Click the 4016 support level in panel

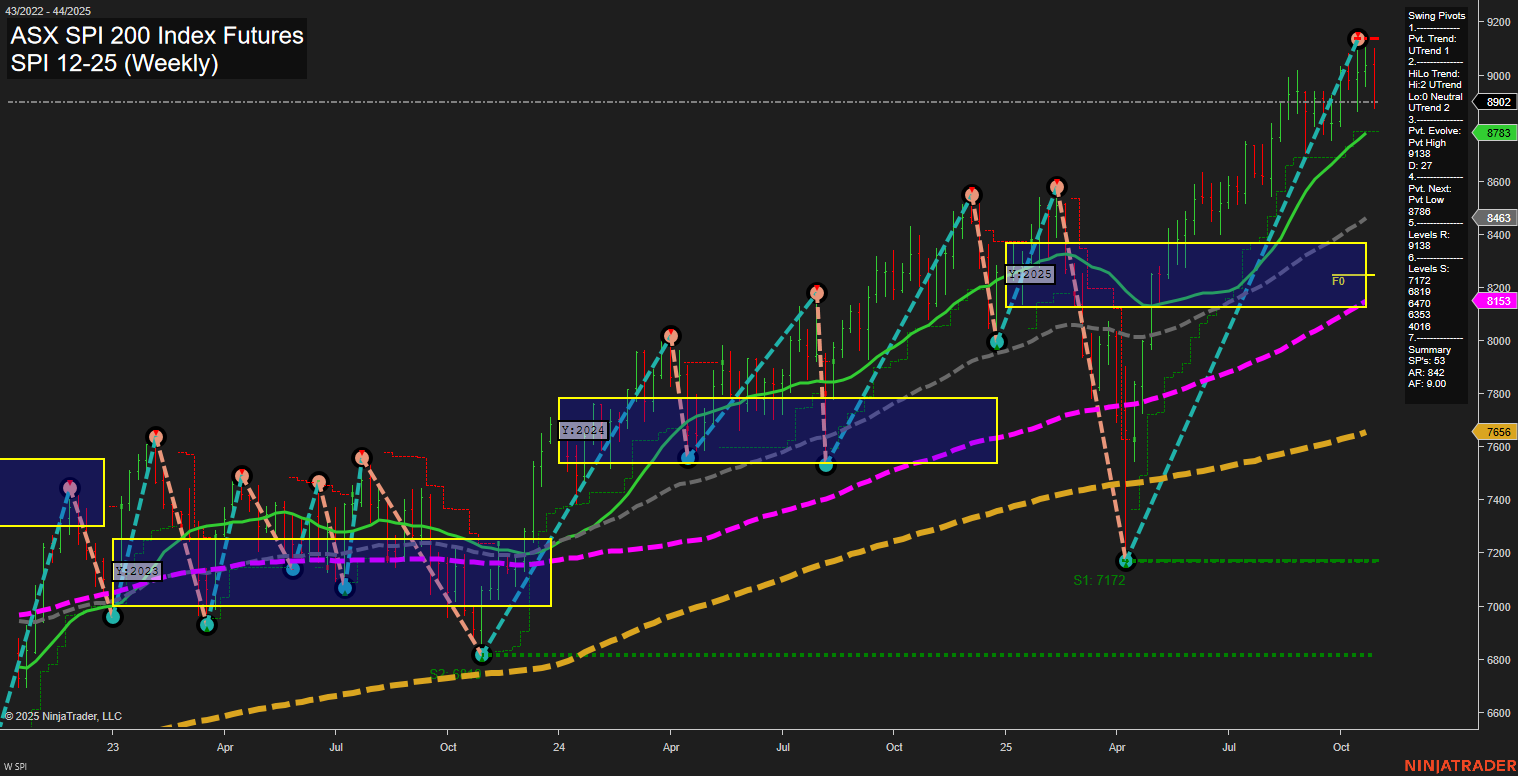click(1419, 326)
